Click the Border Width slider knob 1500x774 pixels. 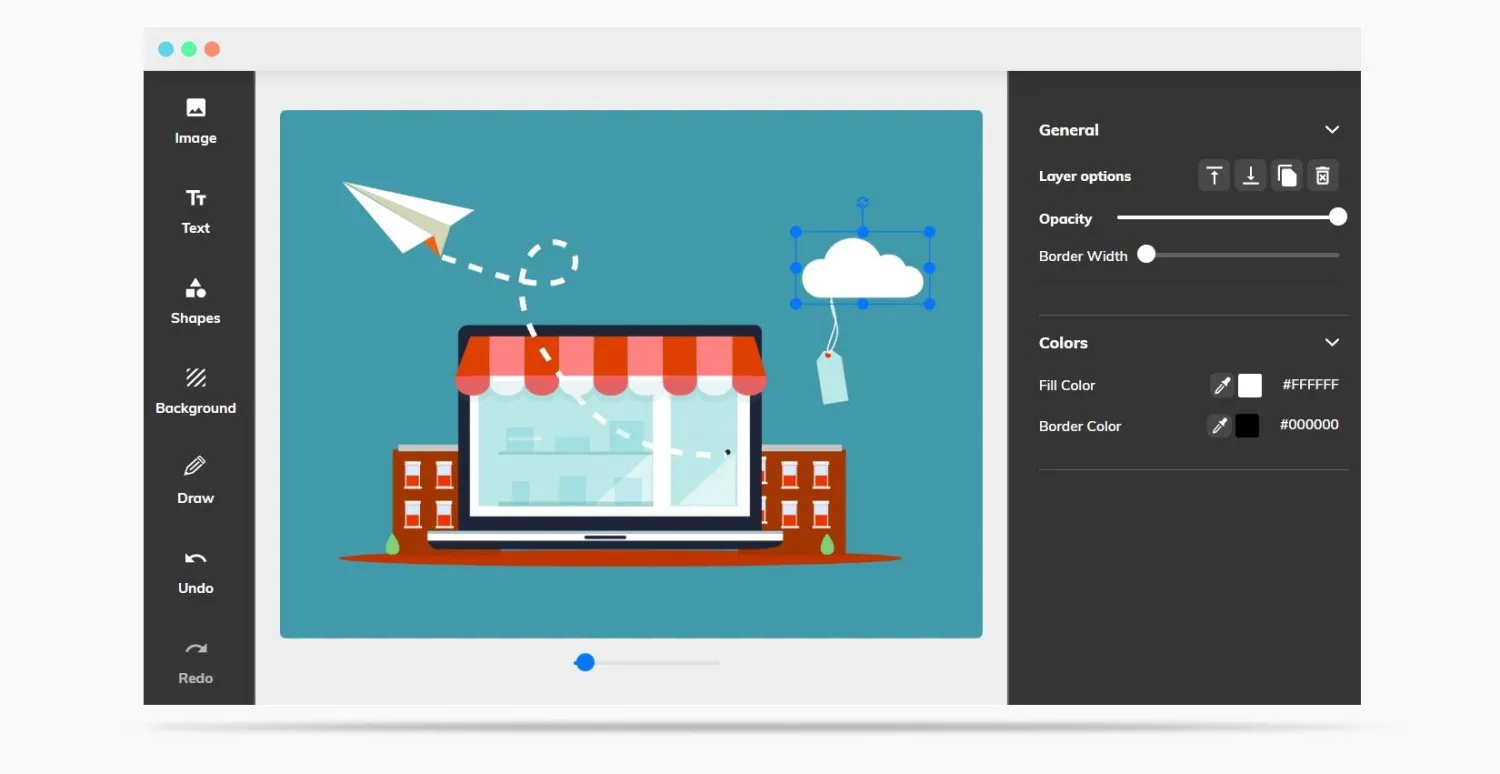pos(1146,254)
